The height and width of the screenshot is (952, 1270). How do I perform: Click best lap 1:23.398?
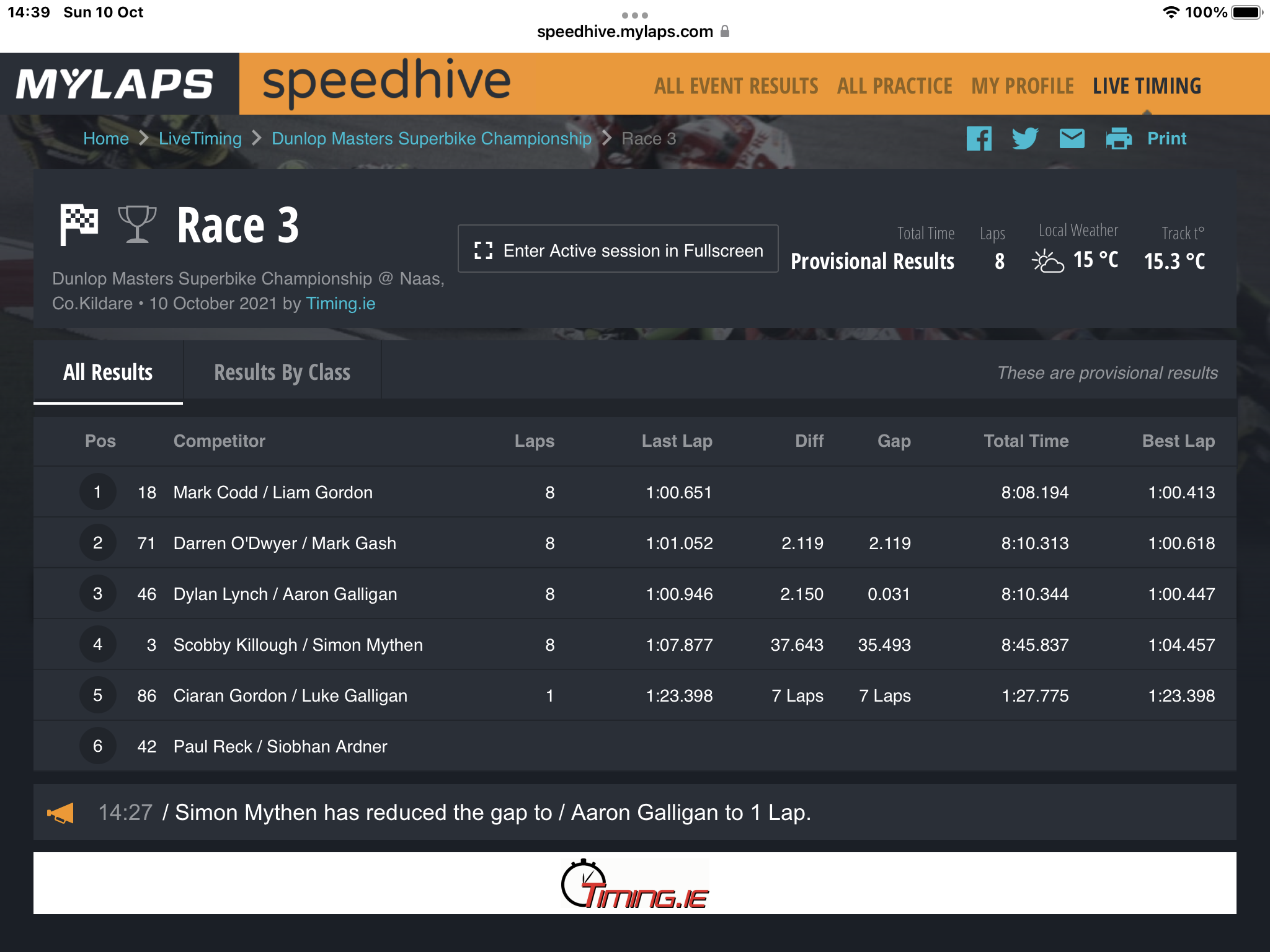(1181, 696)
